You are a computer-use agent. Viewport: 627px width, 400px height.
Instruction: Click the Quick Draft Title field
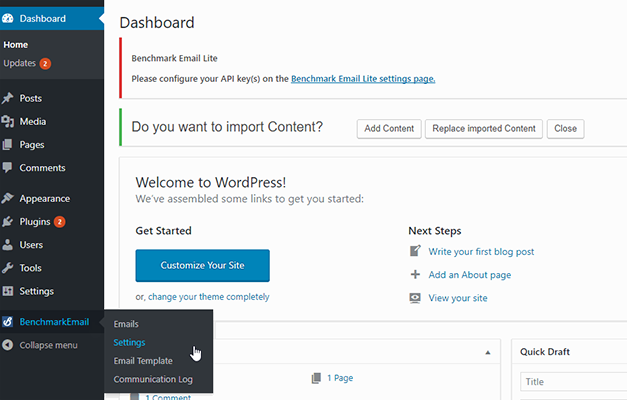click(x=572, y=382)
